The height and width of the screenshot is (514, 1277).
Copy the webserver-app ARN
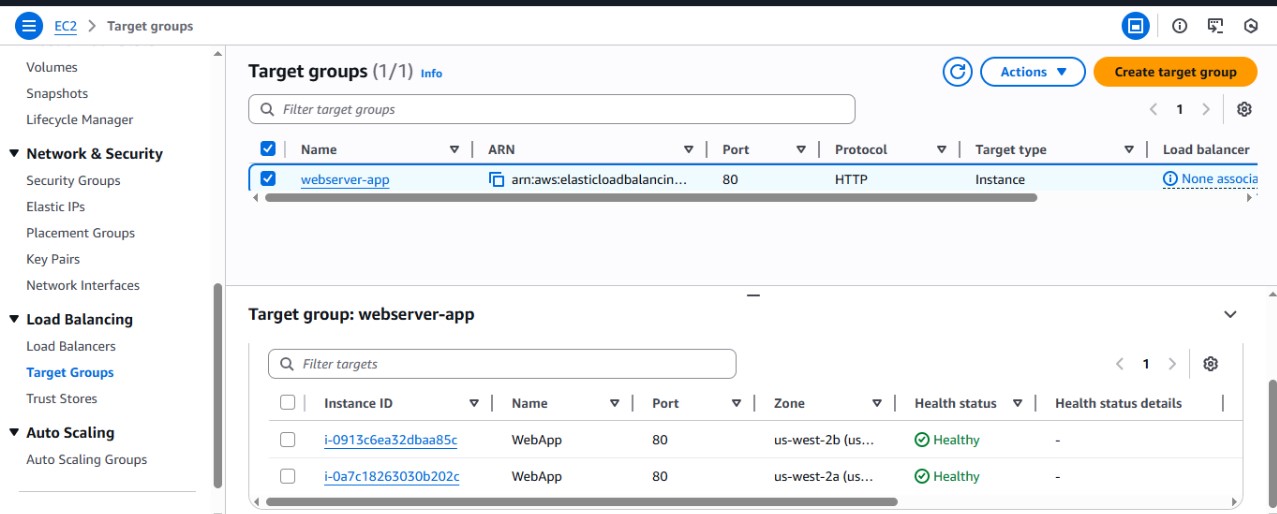[496, 180]
